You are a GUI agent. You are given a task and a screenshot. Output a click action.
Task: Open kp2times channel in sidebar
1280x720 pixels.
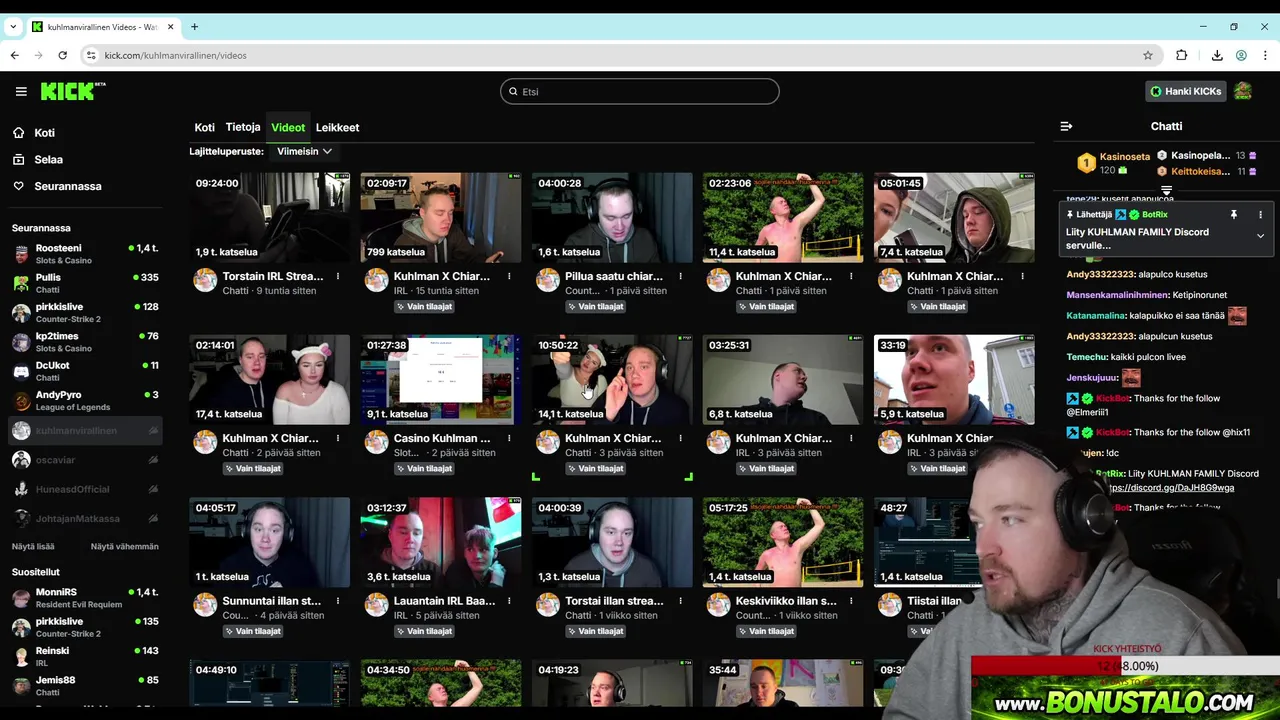pos(86,342)
